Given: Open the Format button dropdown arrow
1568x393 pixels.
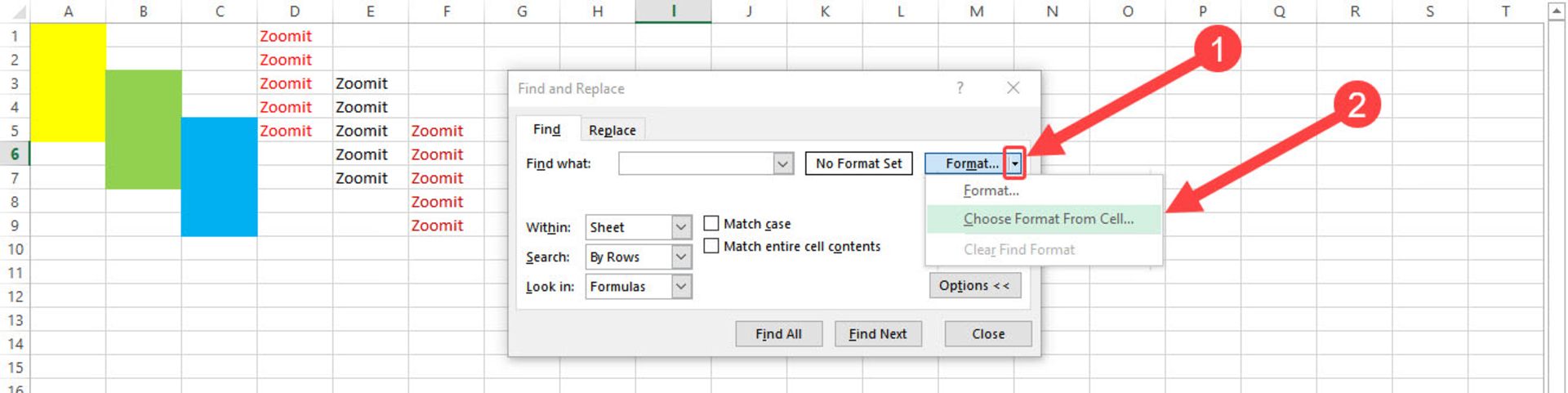Looking at the screenshot, I should pos(1014,163).
